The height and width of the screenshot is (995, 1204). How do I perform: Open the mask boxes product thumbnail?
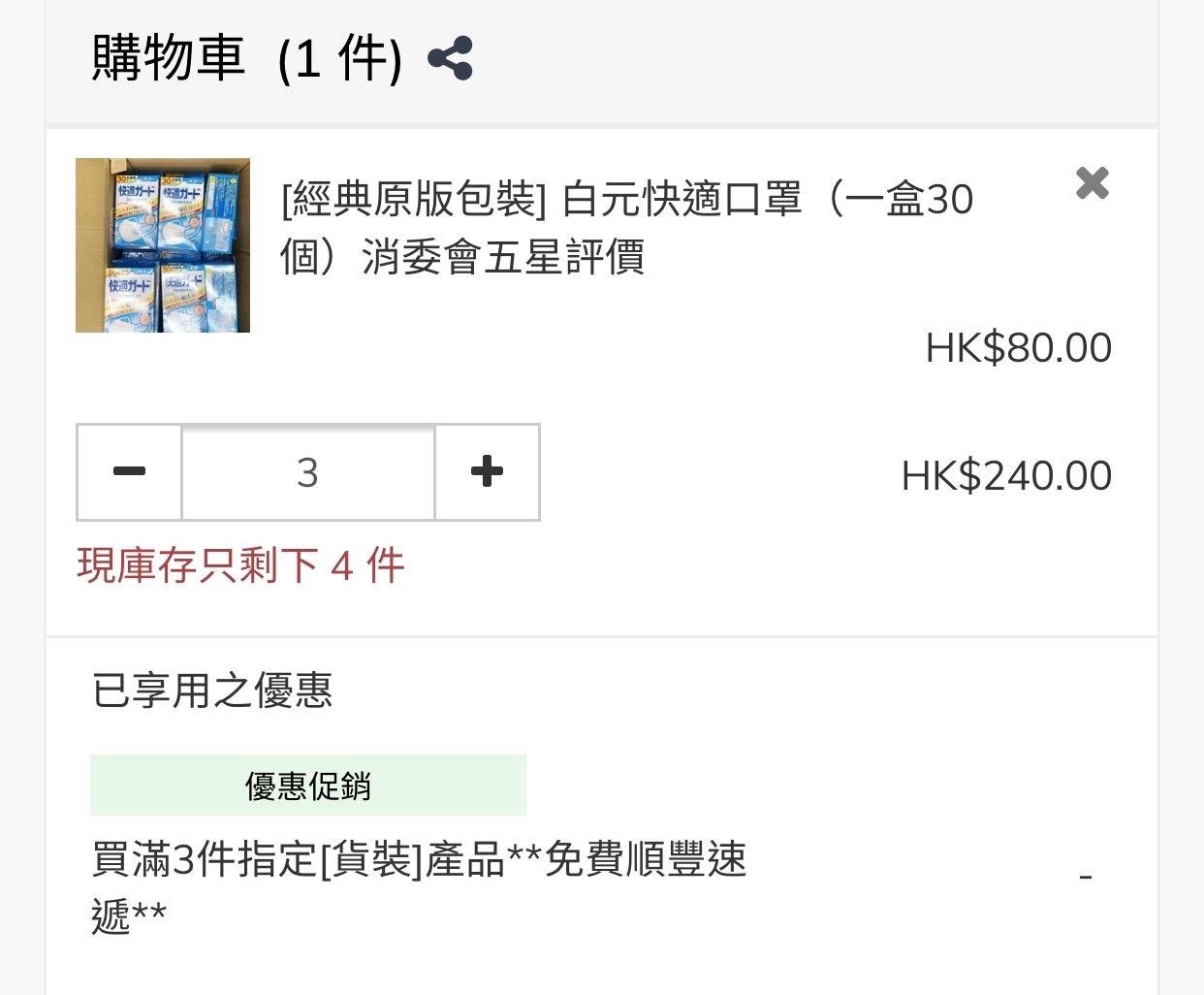pyautogui.click(x=163, y=245)
